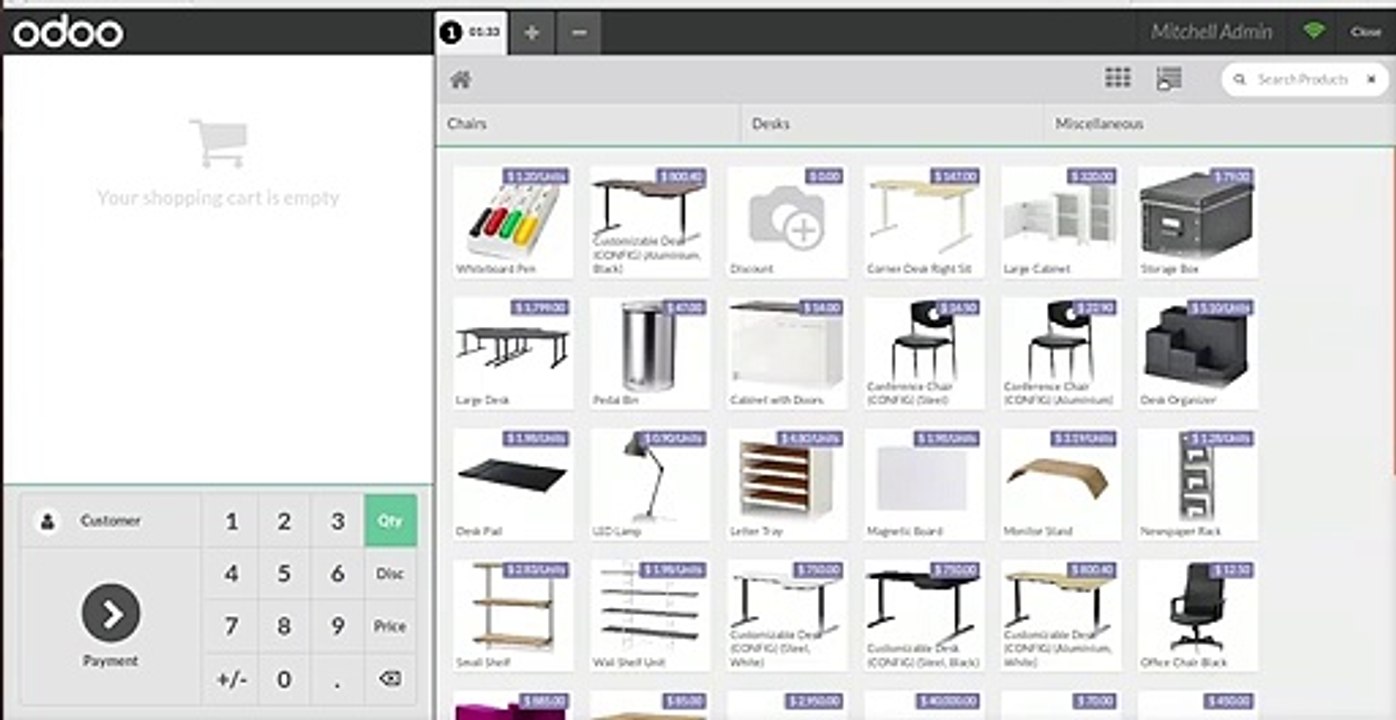
Task: Activate Price mode on the numpad
Action: 390,627
